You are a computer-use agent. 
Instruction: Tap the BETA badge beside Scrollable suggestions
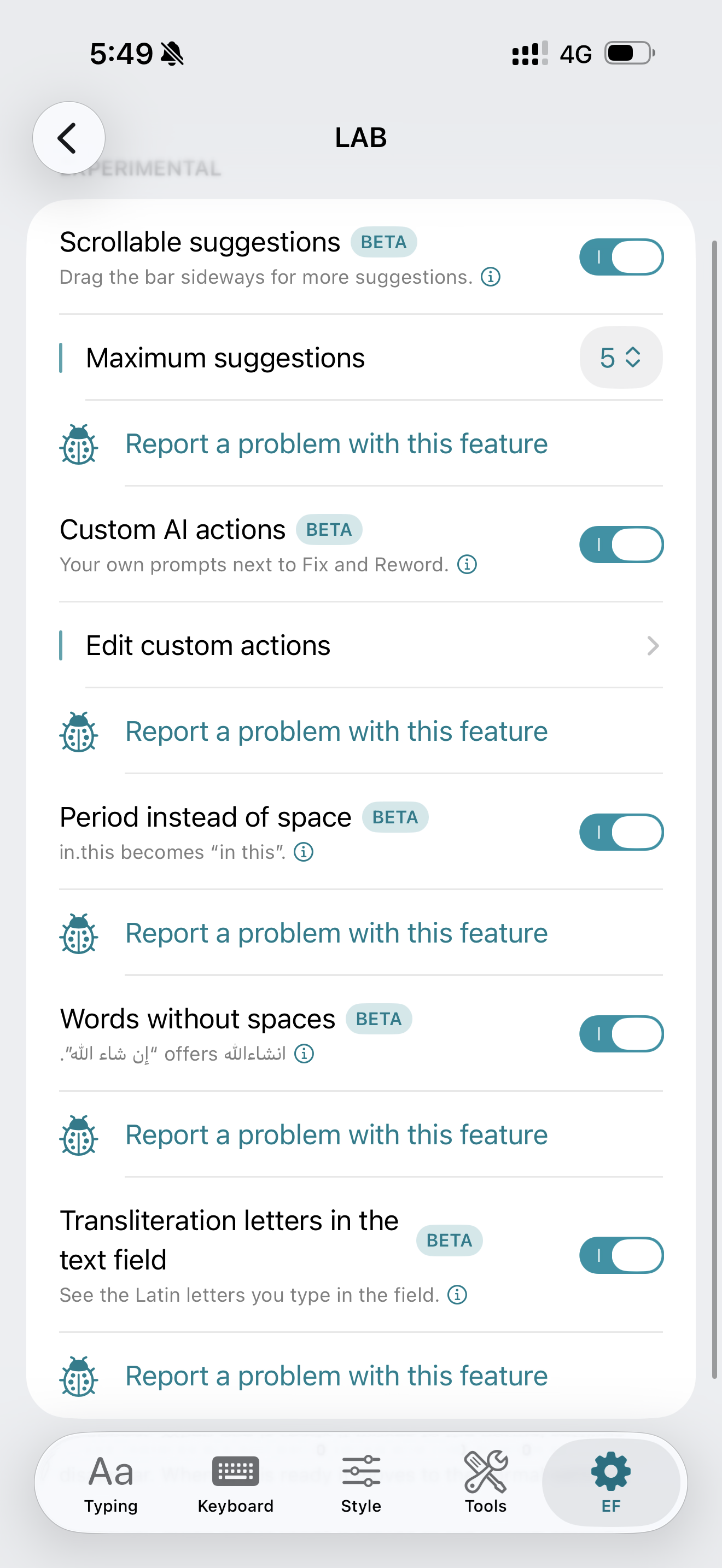point(383,242)
